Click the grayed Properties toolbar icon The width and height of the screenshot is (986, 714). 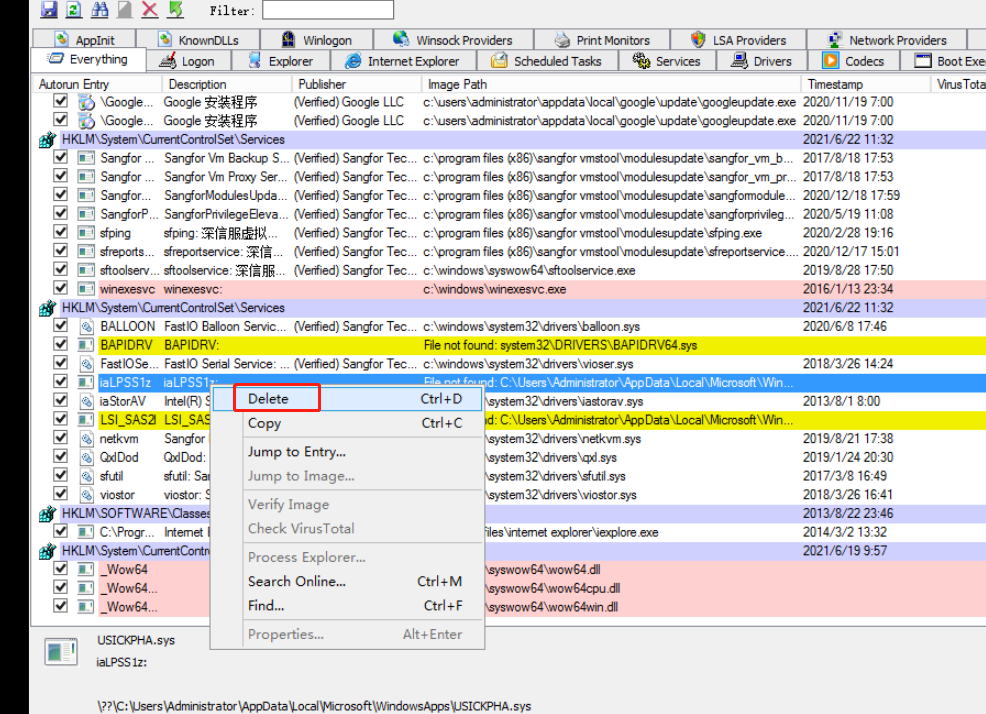(x=124, y=10)
